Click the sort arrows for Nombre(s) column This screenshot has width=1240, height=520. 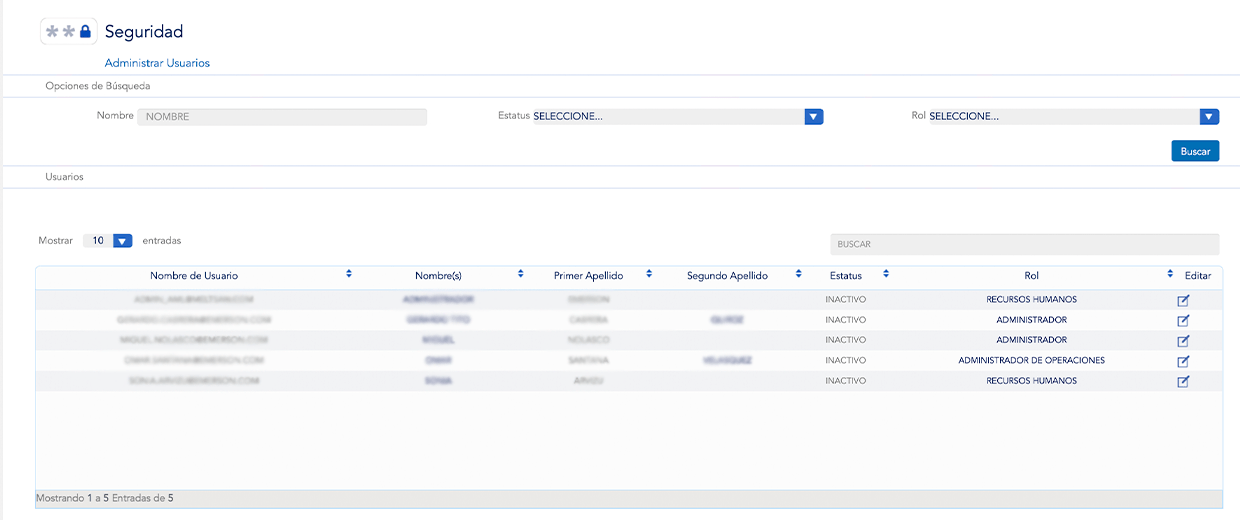[521, 274]
